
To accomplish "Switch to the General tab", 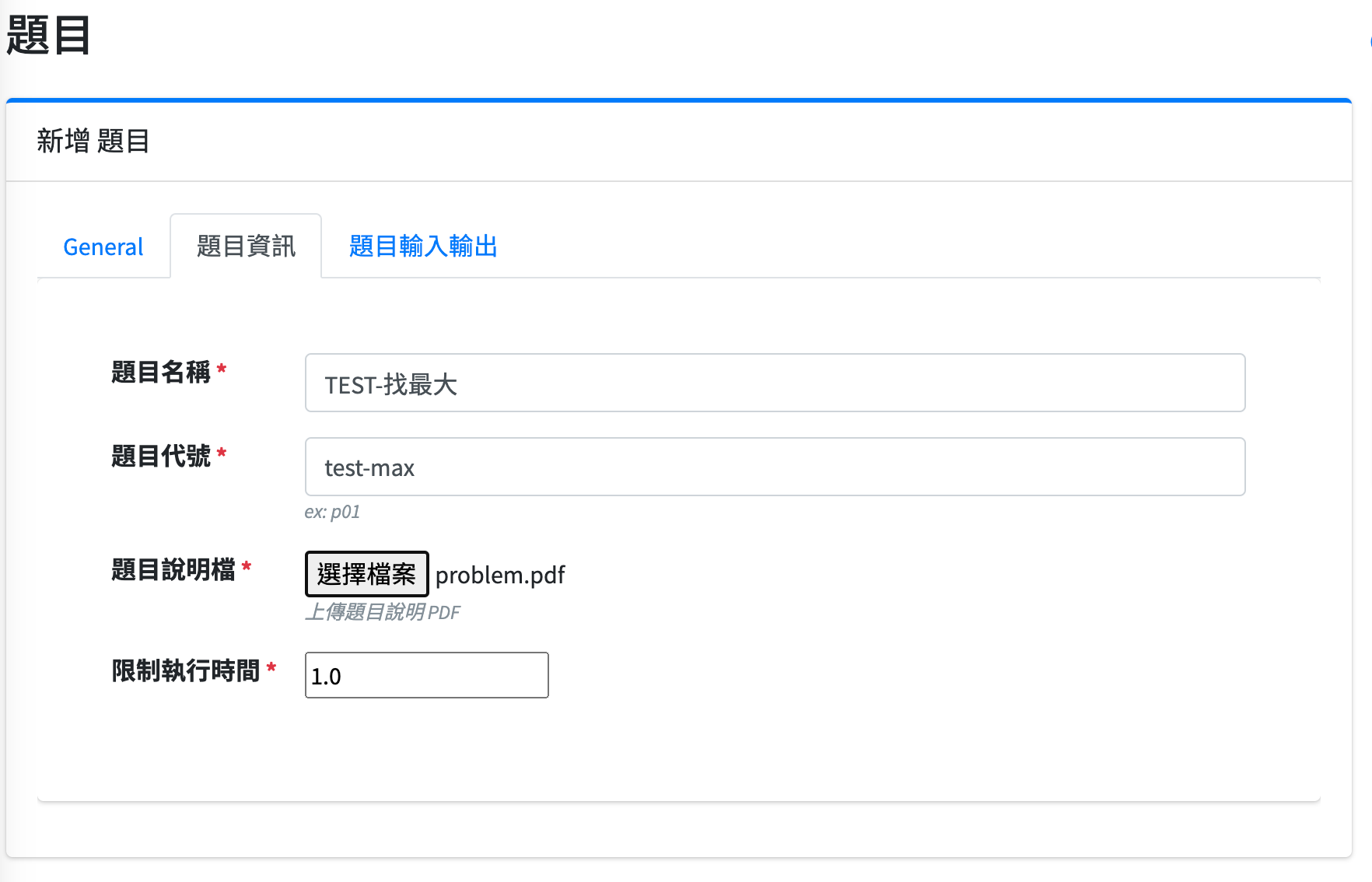I will [103, 247].
